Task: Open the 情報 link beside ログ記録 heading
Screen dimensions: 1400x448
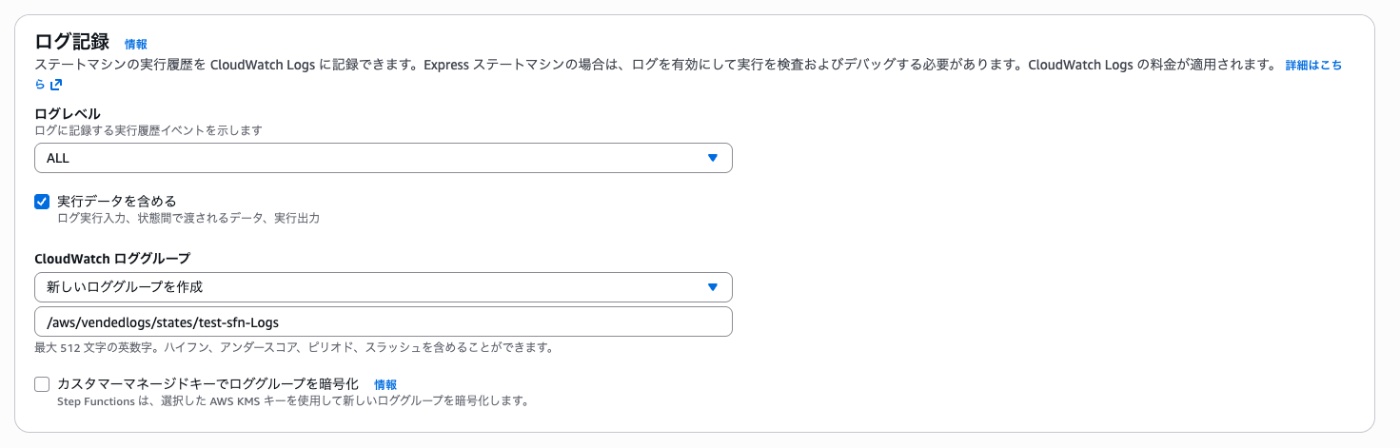Action: pos(135,44)
